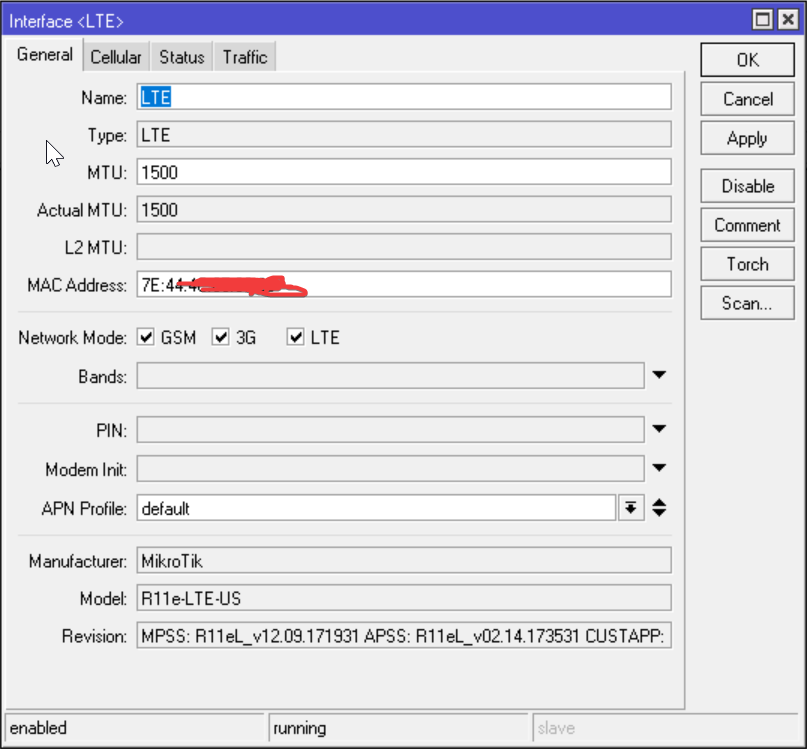
Task: Launch Torch for this interface
Action: (x=747, y=264)
